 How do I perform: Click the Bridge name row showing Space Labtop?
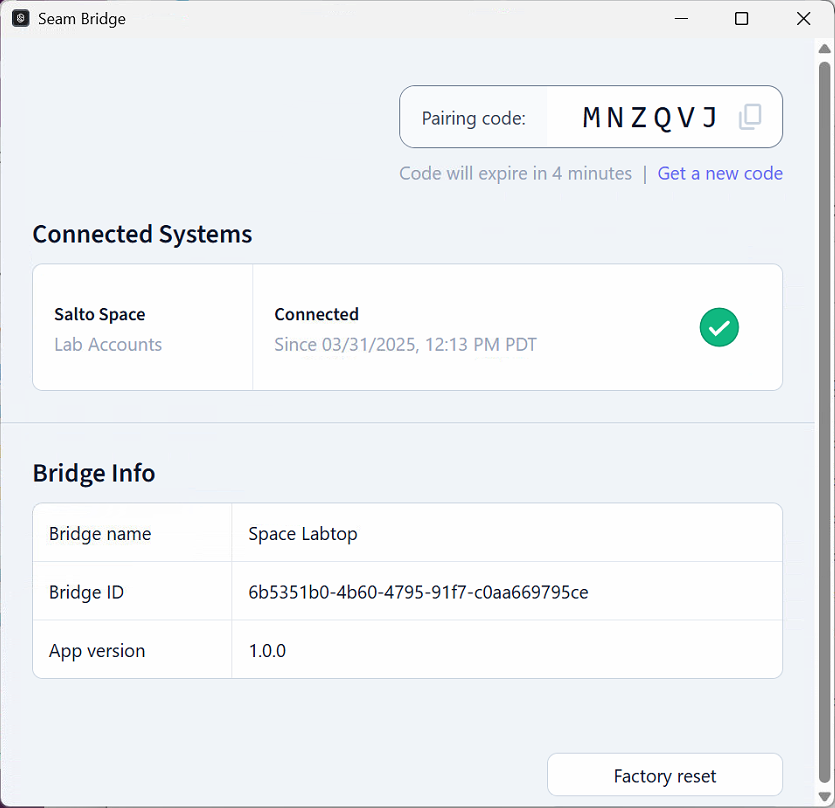tap(303, 533)
